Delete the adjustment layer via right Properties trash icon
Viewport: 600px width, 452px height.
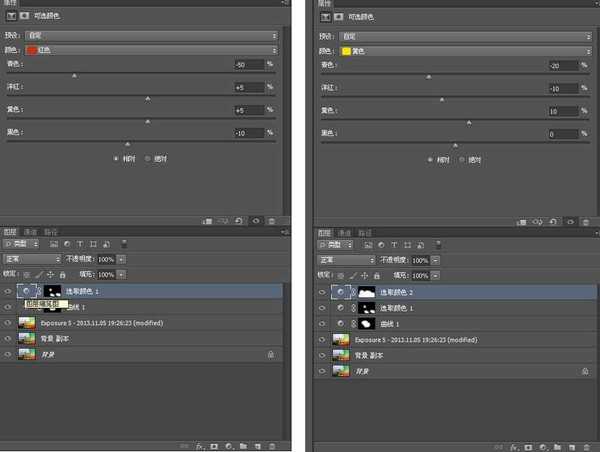click(x=584, y=221)
